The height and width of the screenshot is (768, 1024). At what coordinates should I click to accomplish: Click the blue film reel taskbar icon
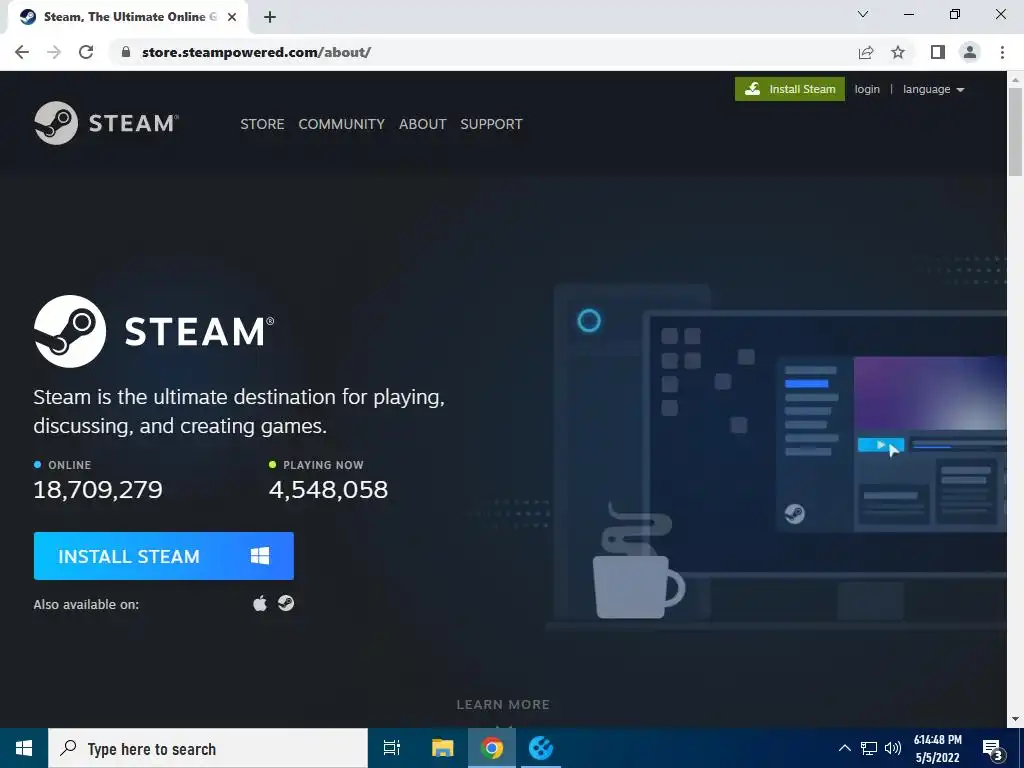pos(541,748)
